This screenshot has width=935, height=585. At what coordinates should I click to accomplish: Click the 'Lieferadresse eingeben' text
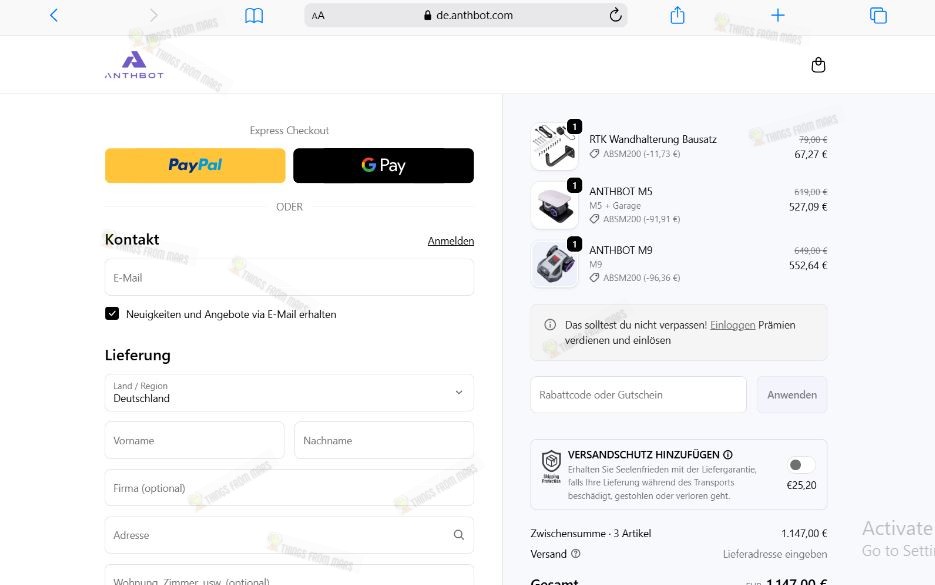tap(775, 555)
